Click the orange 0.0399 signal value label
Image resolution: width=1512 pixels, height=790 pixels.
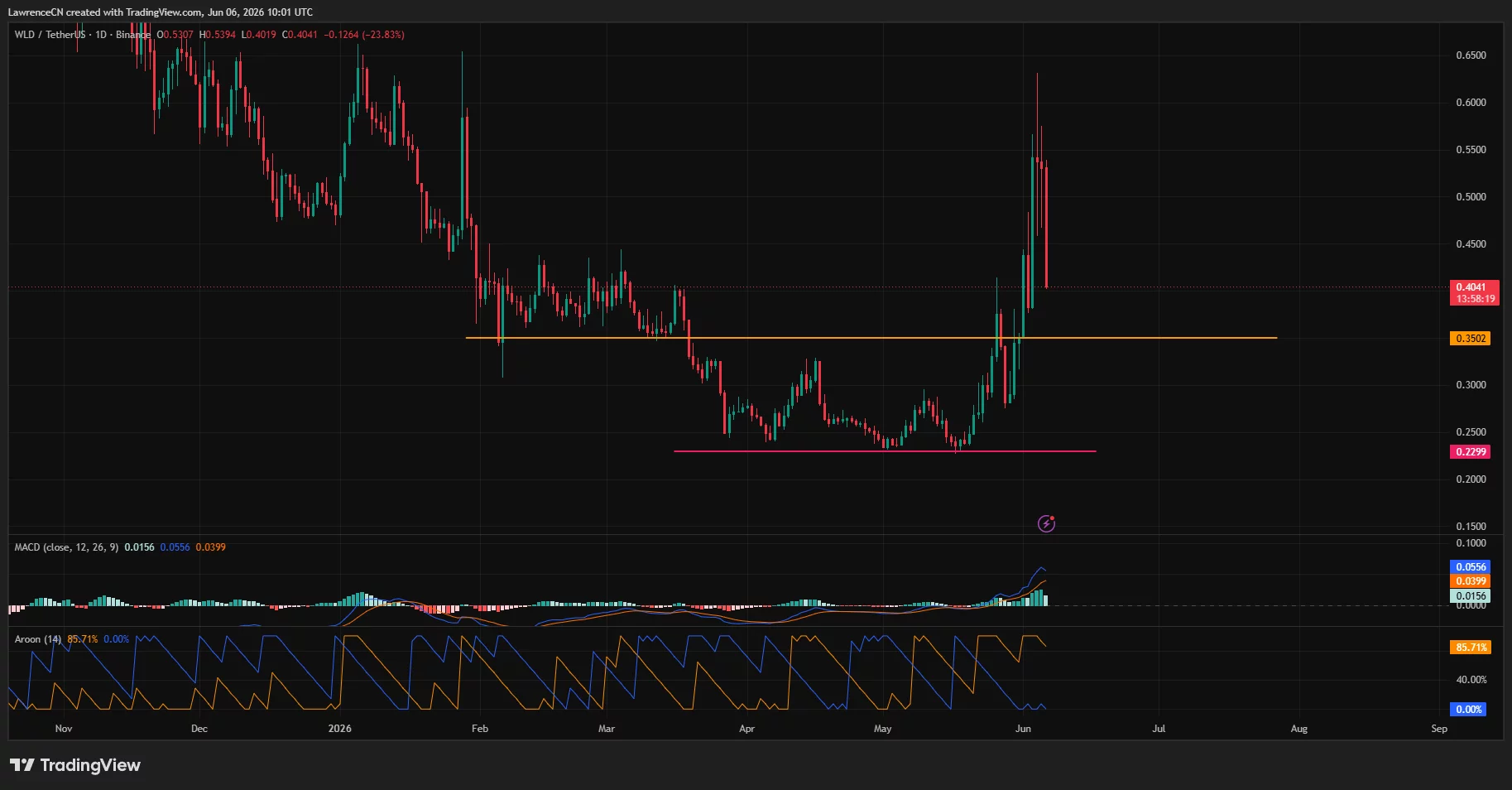click(1471, 581)
